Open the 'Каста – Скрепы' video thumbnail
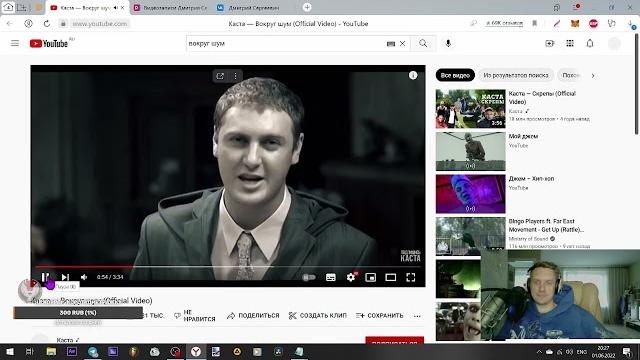Screen dimensions: 640x360 point(470,109)
